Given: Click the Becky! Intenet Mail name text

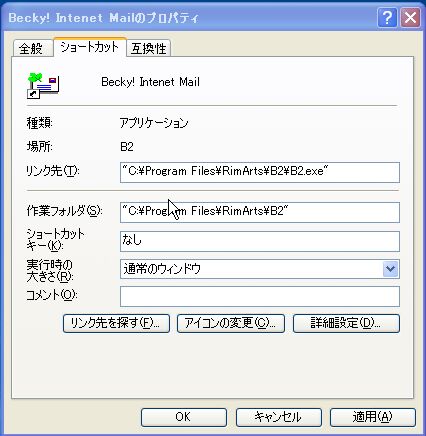Looking at the screenshot, I should pyautogui.click(x=150, y=82).
